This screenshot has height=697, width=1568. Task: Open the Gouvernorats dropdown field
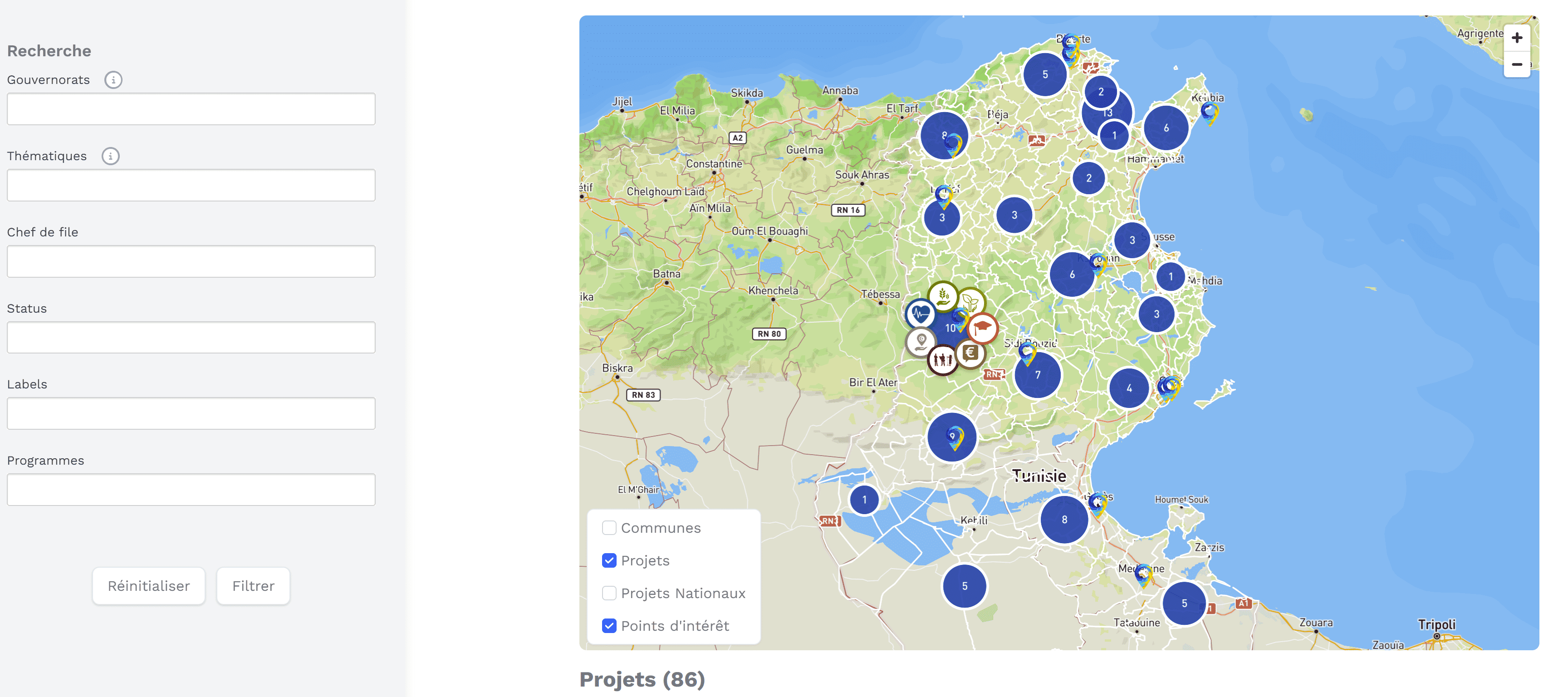pyautogui.click(x=191, y=109)
